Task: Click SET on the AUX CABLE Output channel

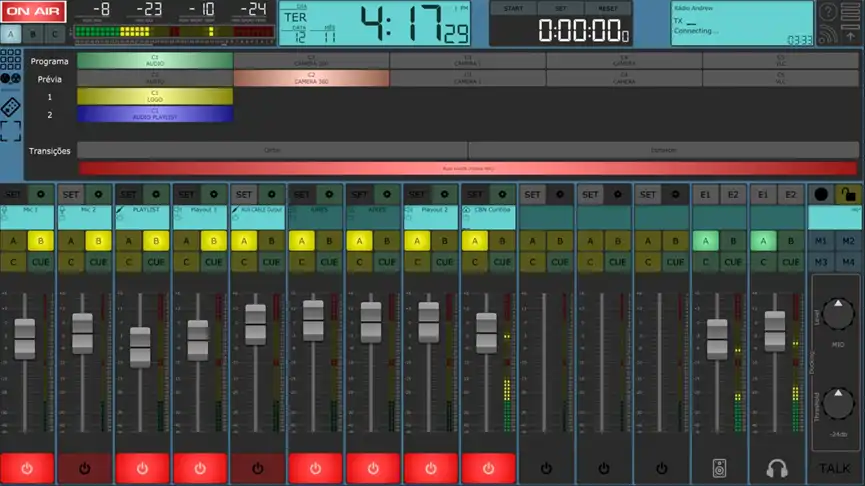Action: 244,194
